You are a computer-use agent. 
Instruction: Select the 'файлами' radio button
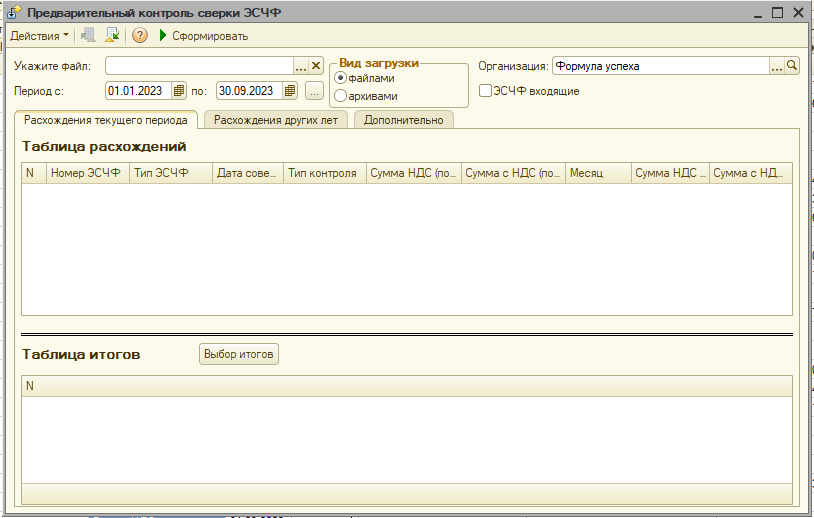click(x=341, y=78)
